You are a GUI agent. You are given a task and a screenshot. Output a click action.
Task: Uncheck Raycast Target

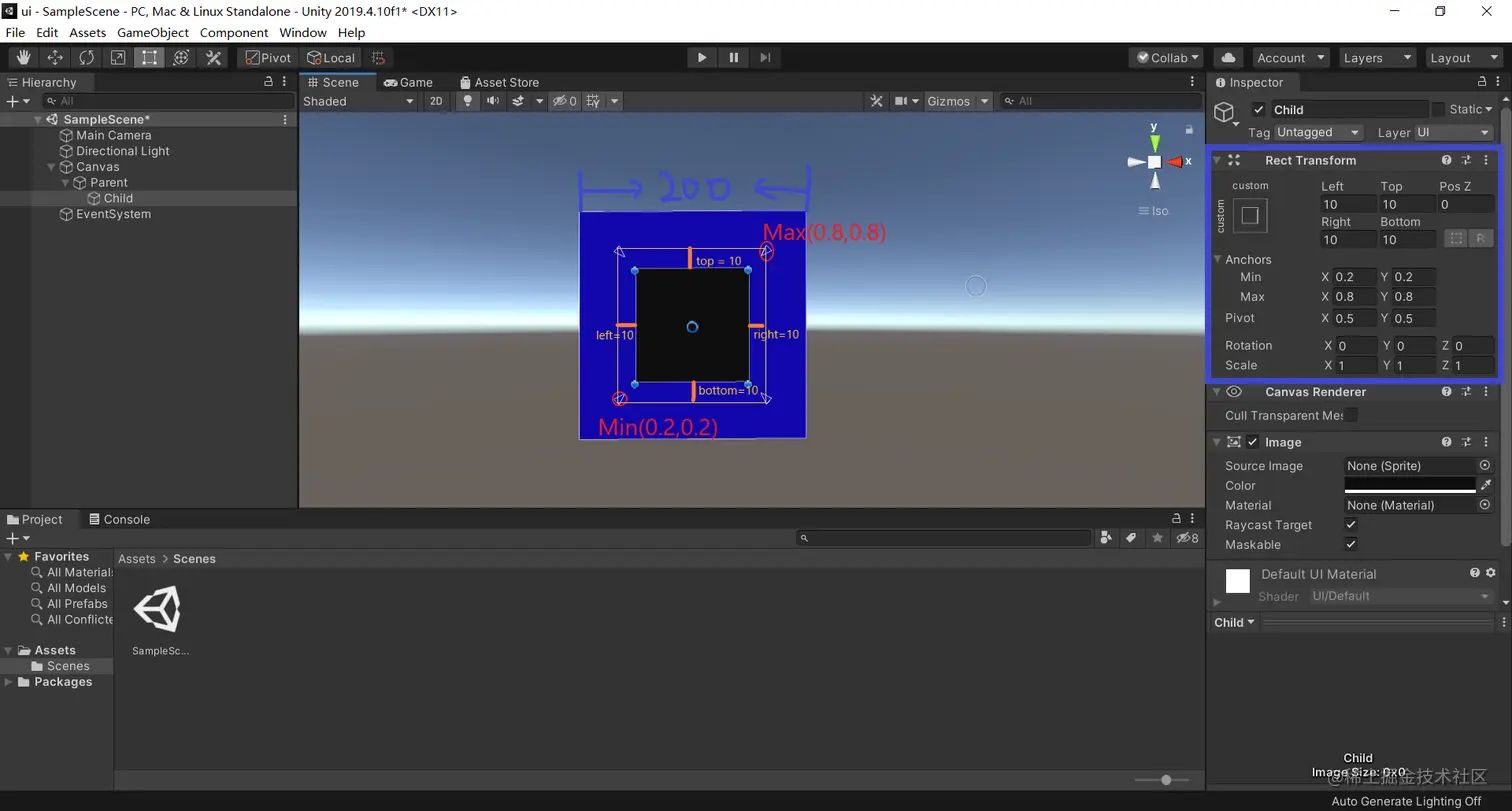pos(1351,525)
